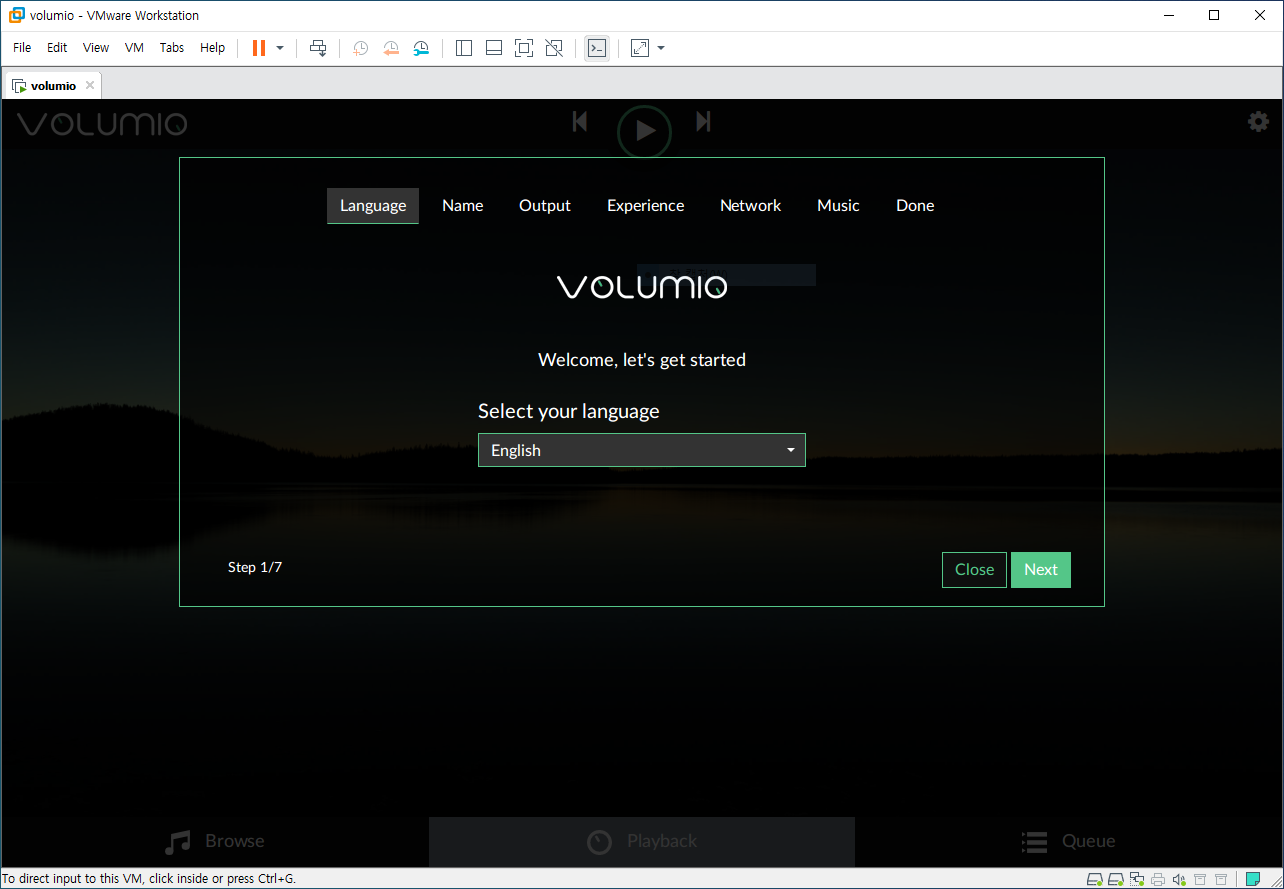Screen dimensions: 1284x889
Task: Open the File menu
Action: click(x=22, y=48)
